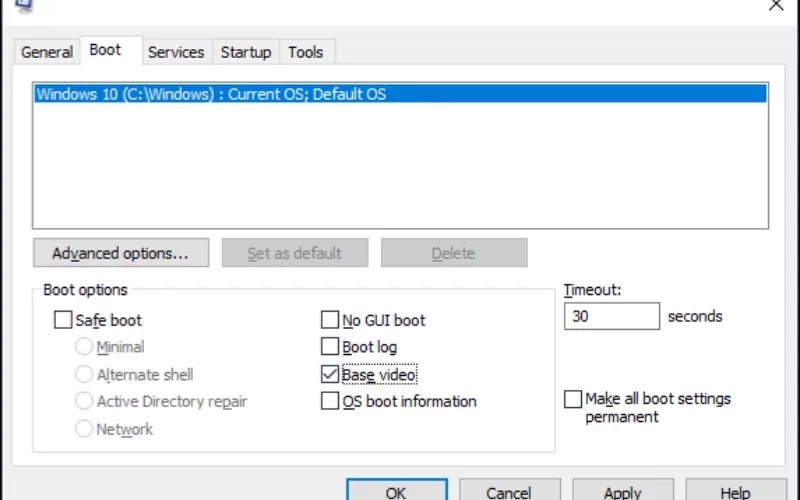Close the System Configuration dialog
Screen dimensions: 800x500
(776, 6)
